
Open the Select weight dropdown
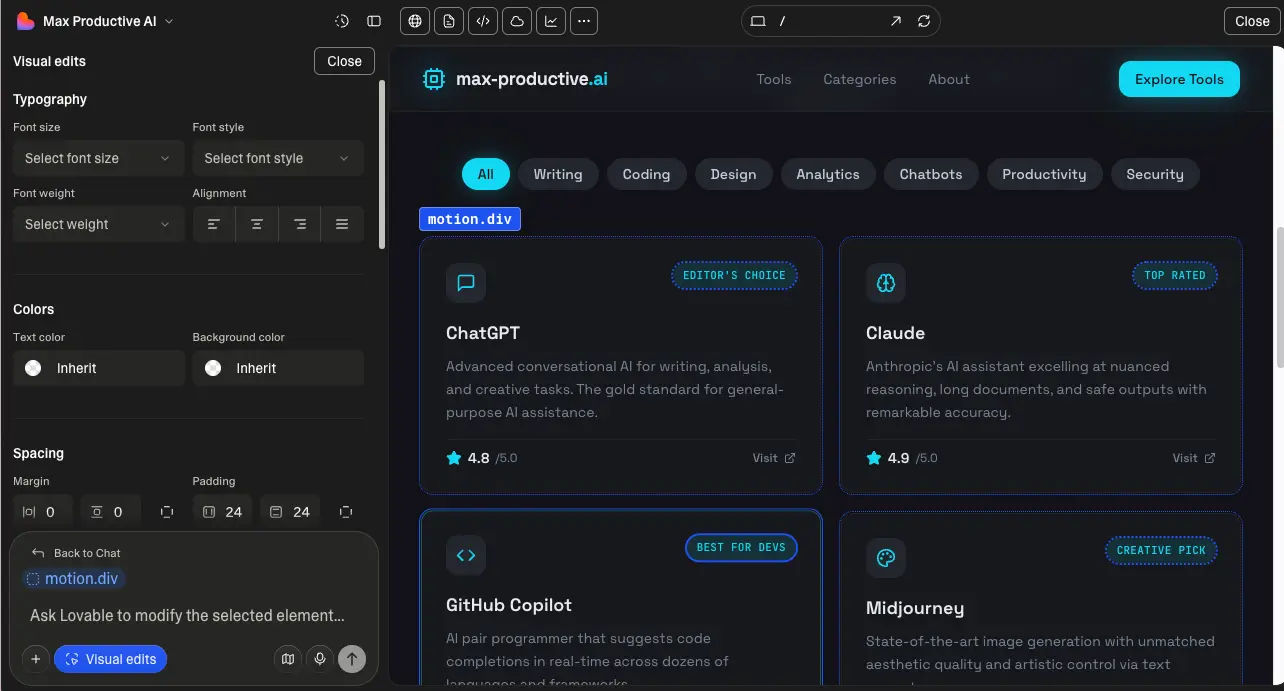pos(98,224)
